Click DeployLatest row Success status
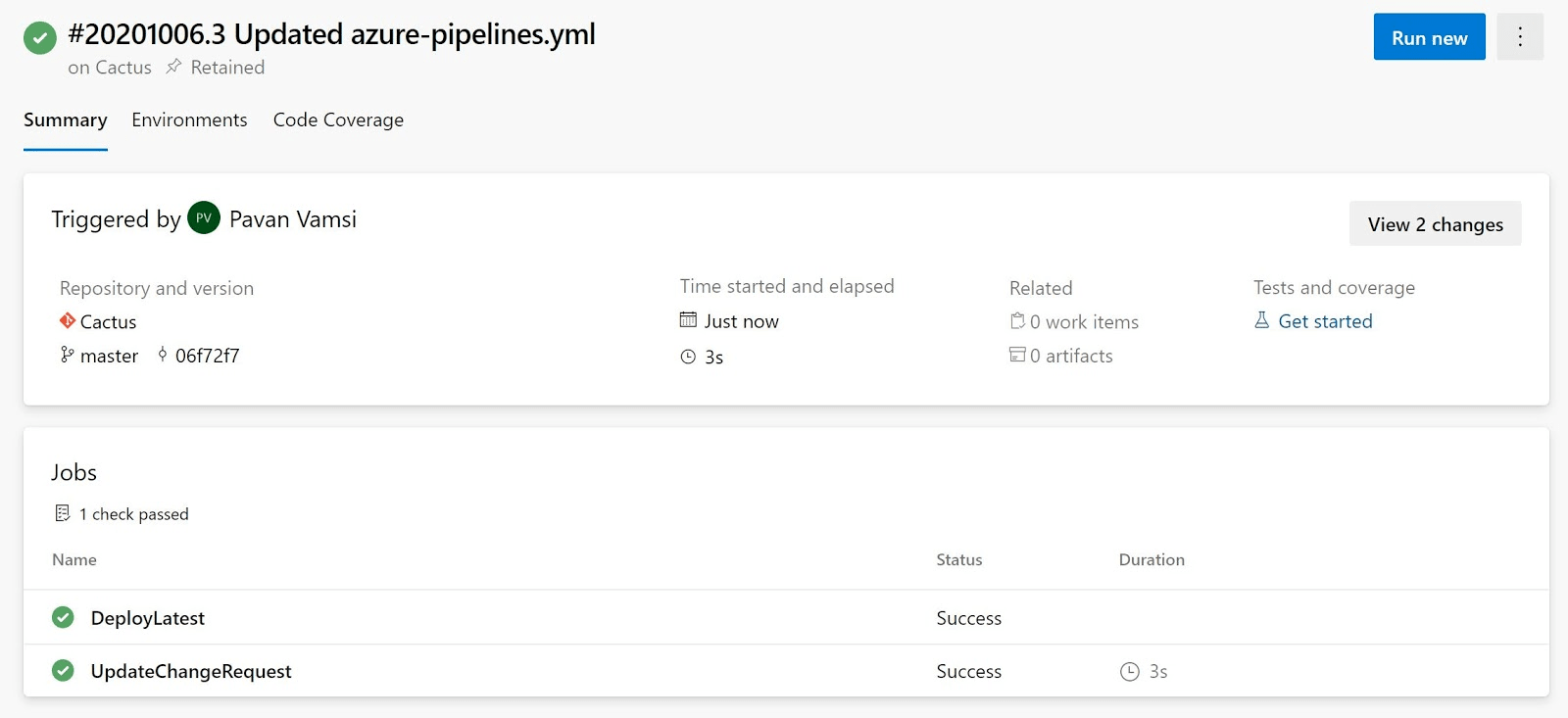 pos(968,618)
